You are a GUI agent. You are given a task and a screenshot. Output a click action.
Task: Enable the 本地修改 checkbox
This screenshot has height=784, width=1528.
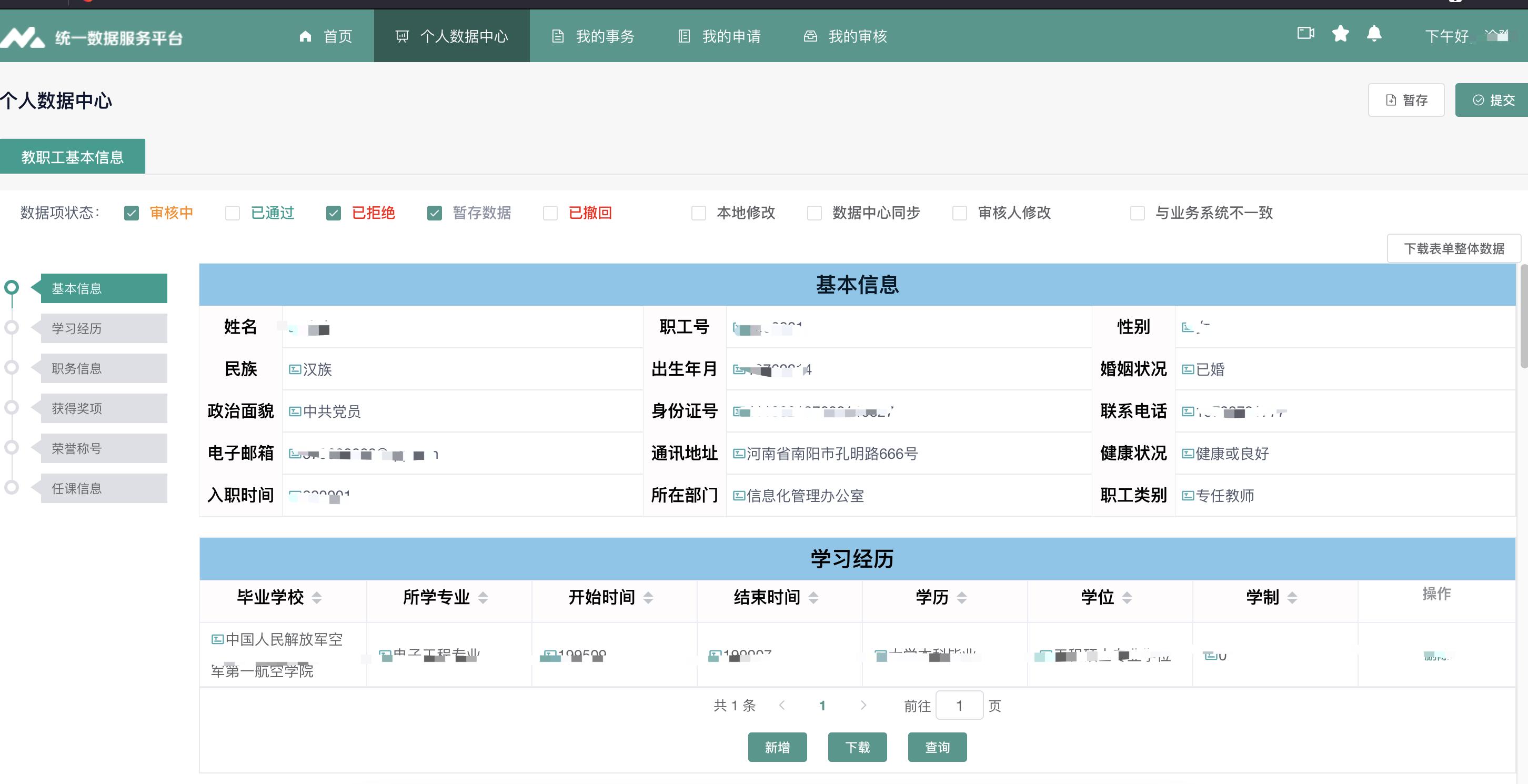coord(699,213)
